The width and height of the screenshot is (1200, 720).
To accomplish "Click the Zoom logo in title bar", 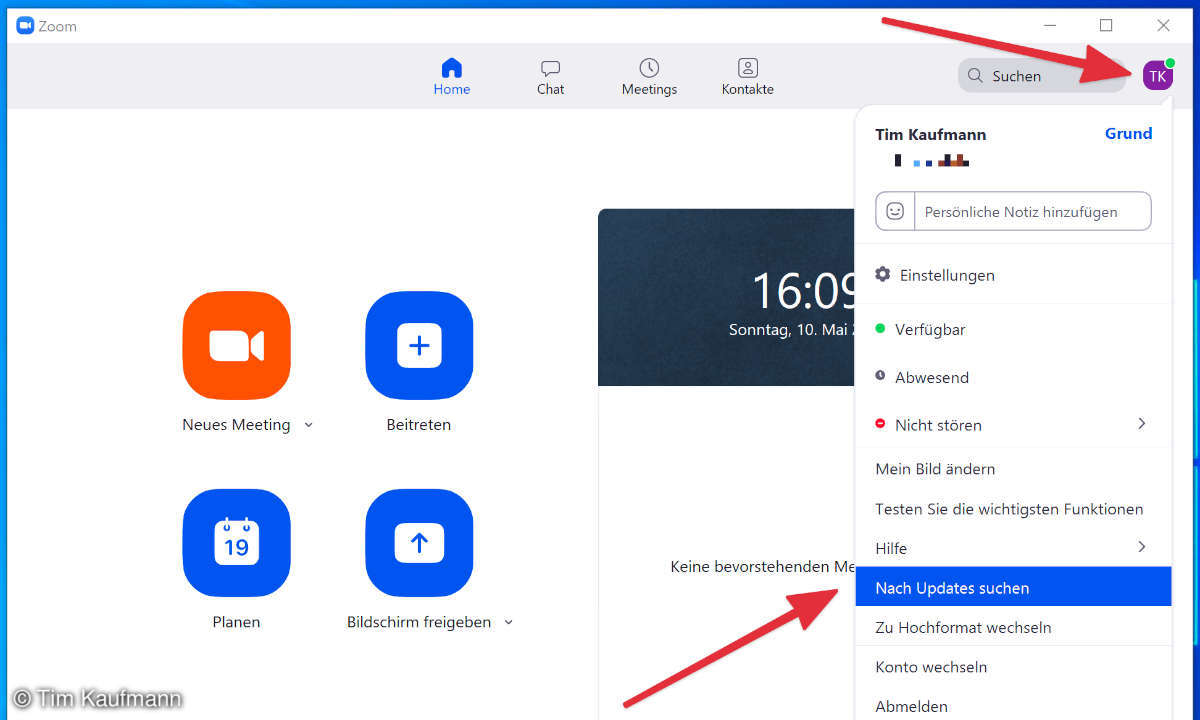I will pyautogui.click(x=25, y=26).
